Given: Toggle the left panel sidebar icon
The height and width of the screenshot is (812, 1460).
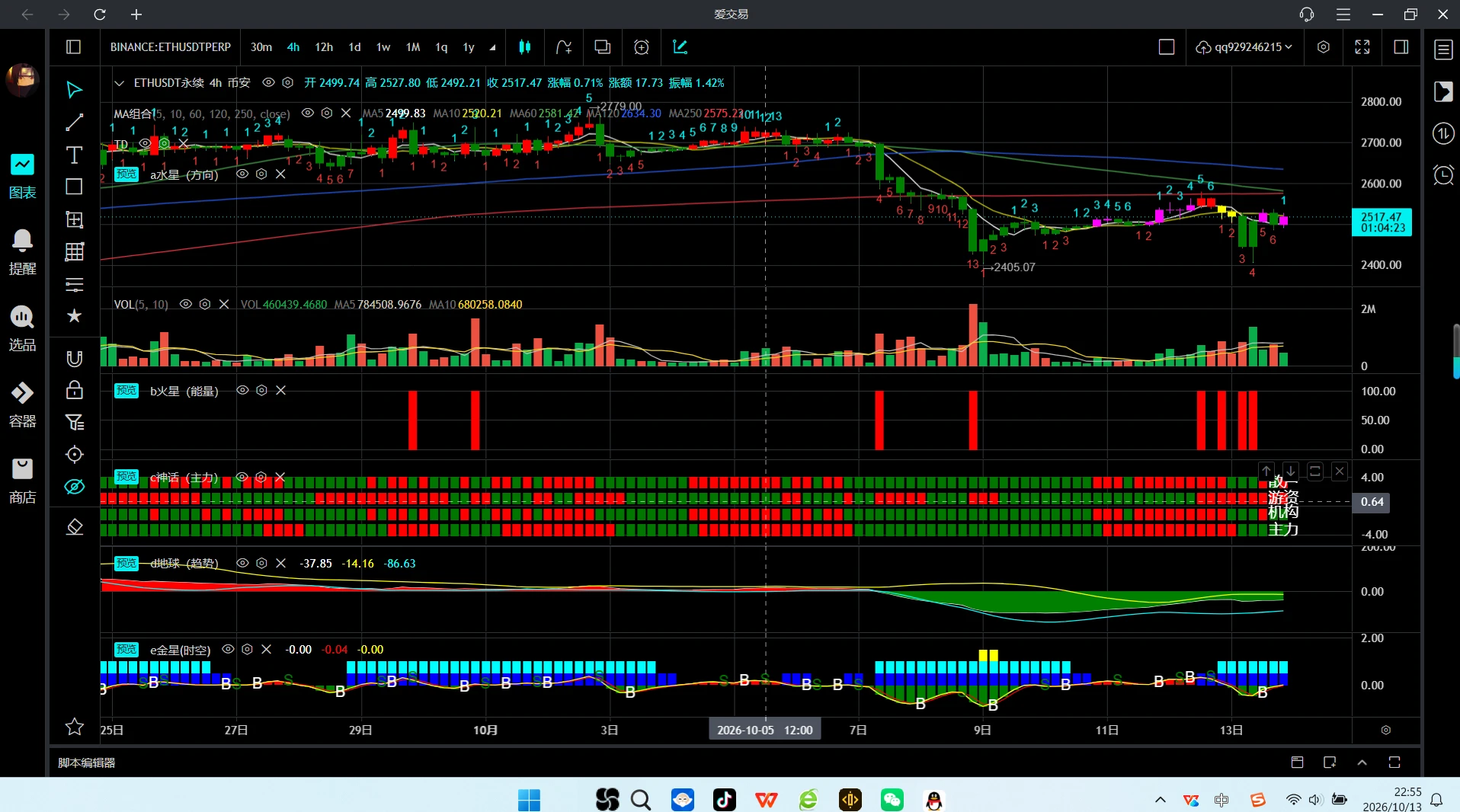Looking at the screenshot, I should click(x=74, y=47).
